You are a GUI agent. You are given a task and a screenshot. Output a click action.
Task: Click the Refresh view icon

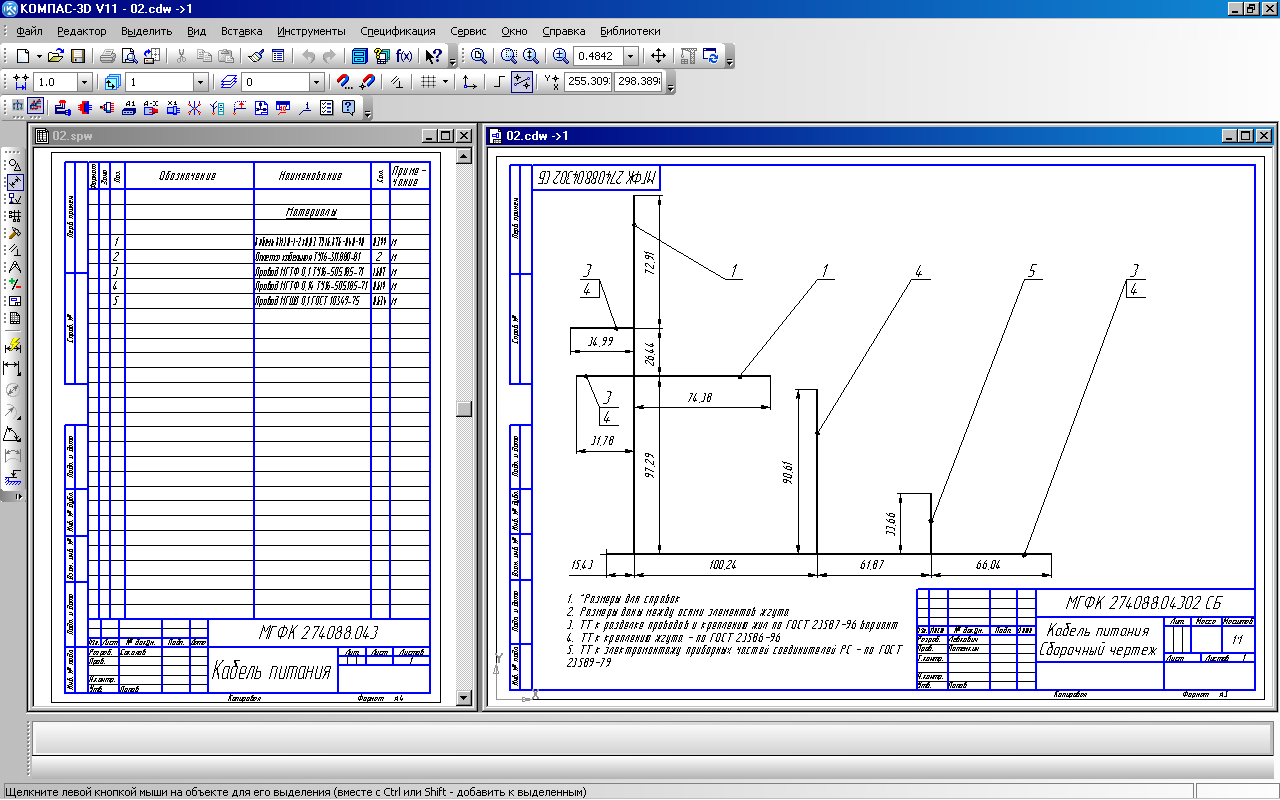point(711,56)
